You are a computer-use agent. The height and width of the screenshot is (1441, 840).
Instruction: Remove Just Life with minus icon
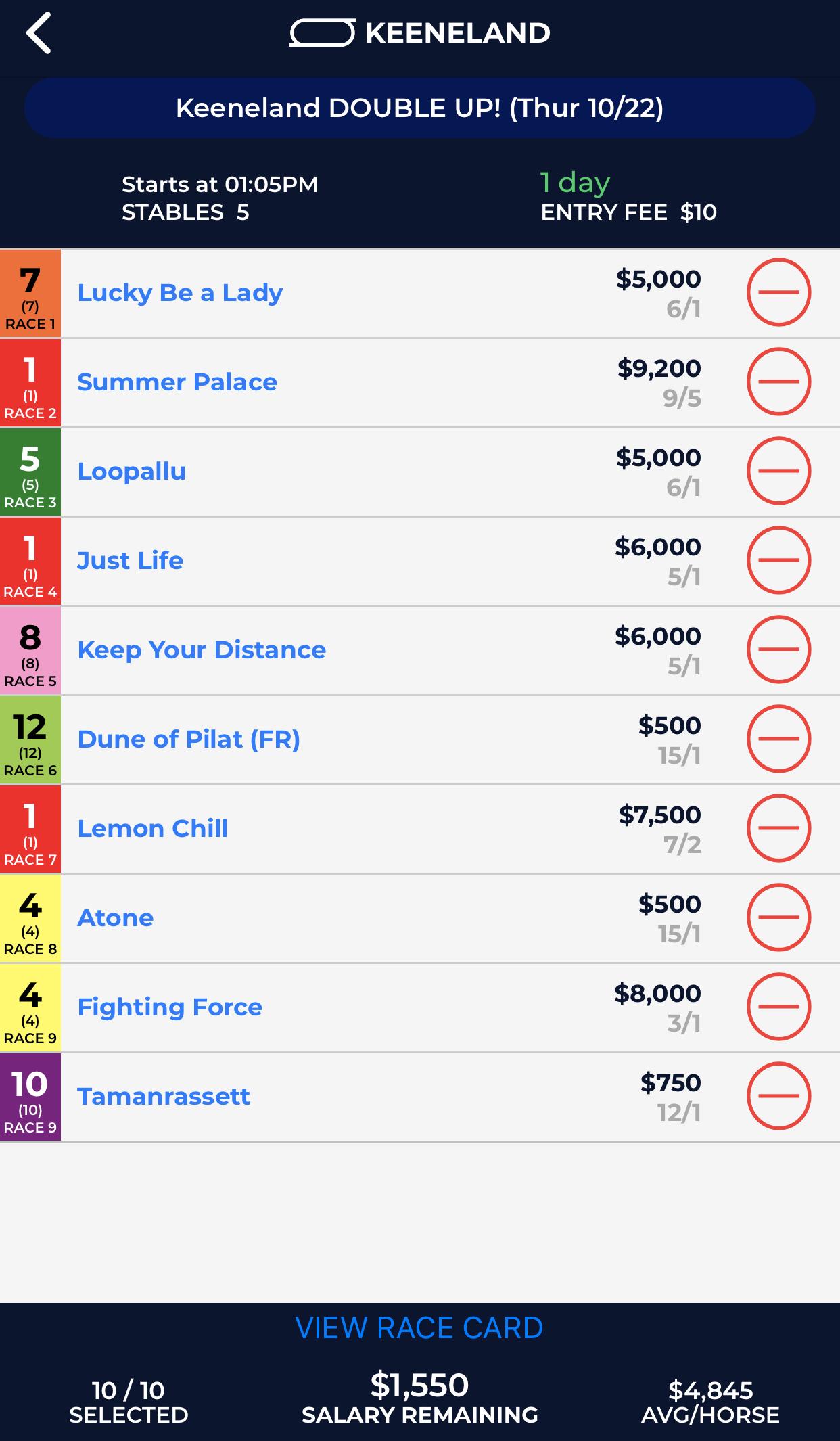click(778, 560)
